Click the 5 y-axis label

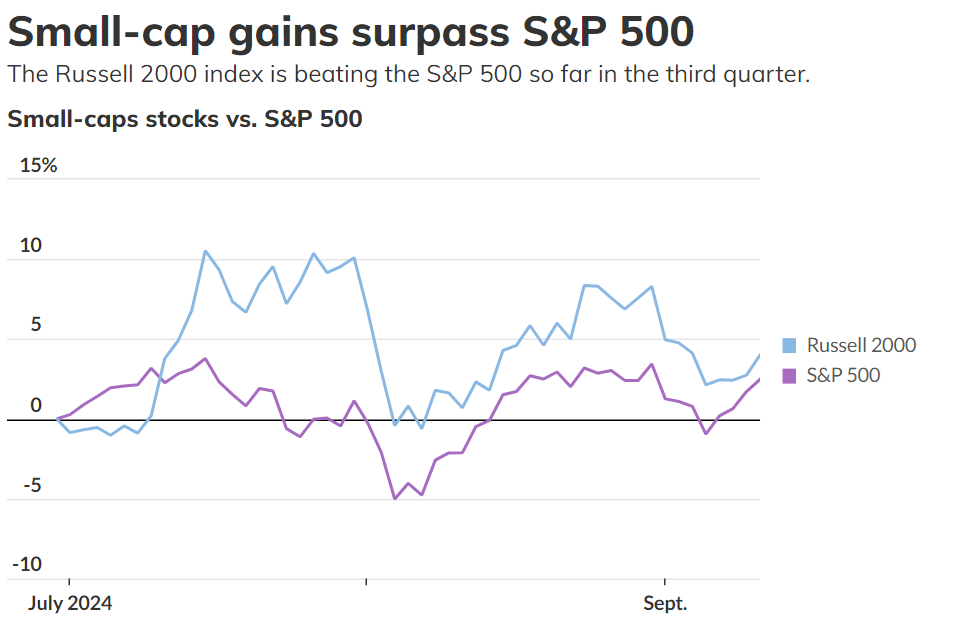pyautogui.click(x=34, y=325)
